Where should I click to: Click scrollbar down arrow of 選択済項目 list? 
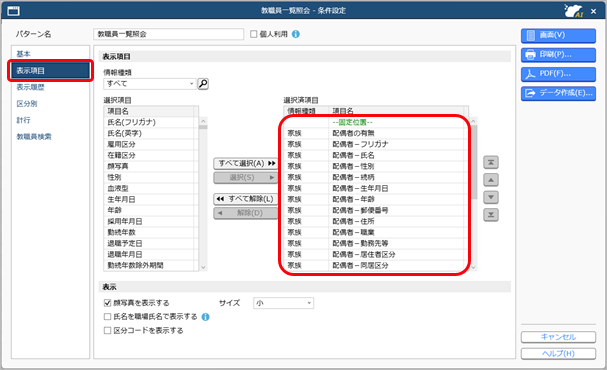[473, 267]
